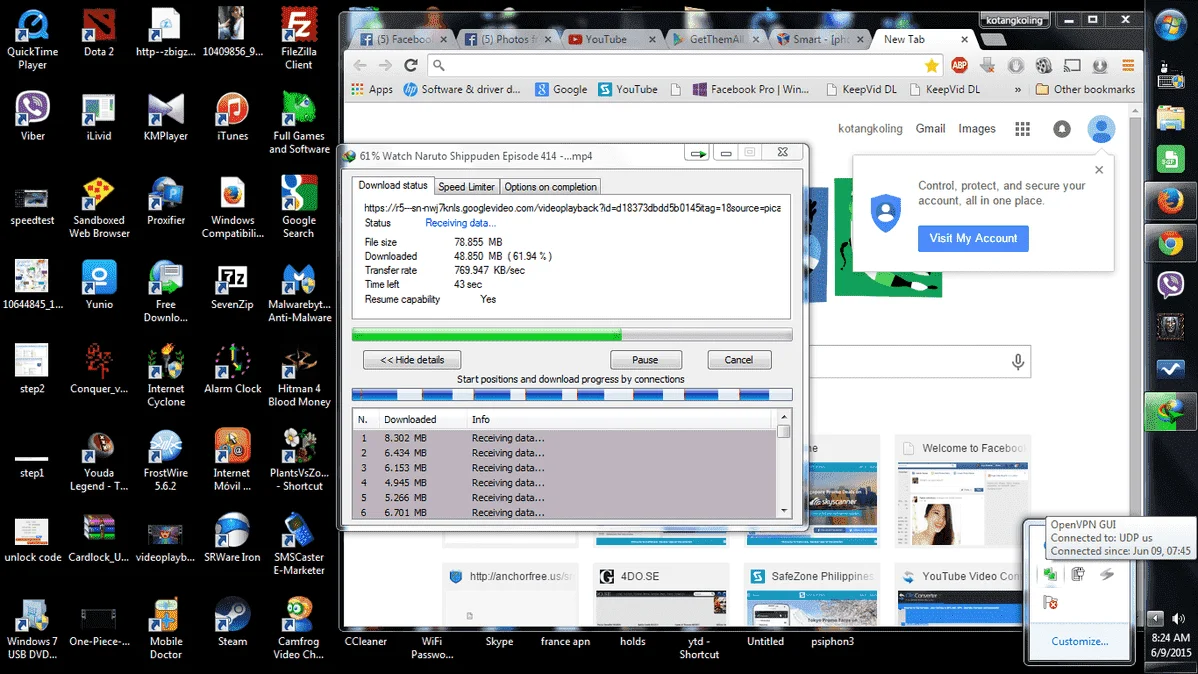Open Apps shortcut in bookmarks bar
Image resolution: width=1198 pixels, height=674 pixels.
point(371,89)
